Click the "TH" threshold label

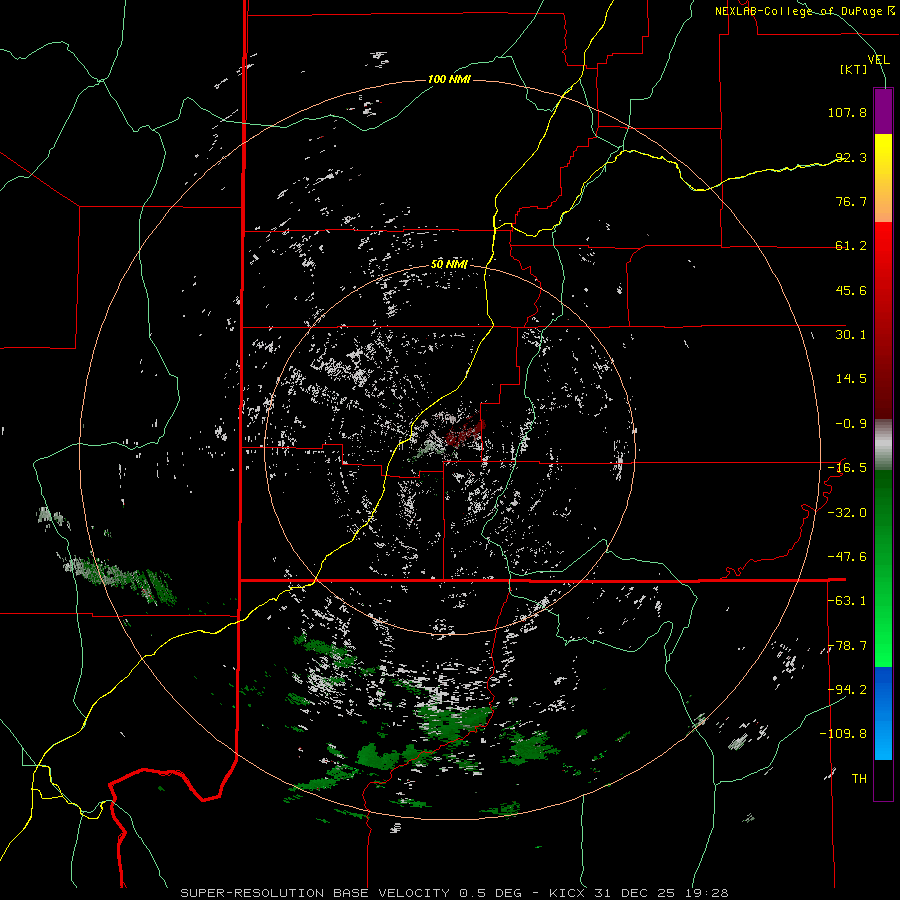pyautogui.click(x=859, y=779)
